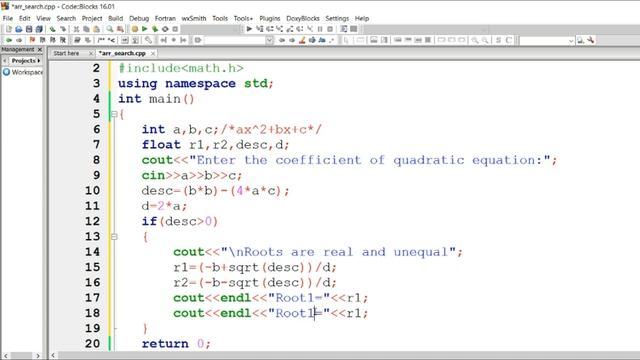Open ThreadSearch options wrench
640x360 pixels.
[591, 40]
